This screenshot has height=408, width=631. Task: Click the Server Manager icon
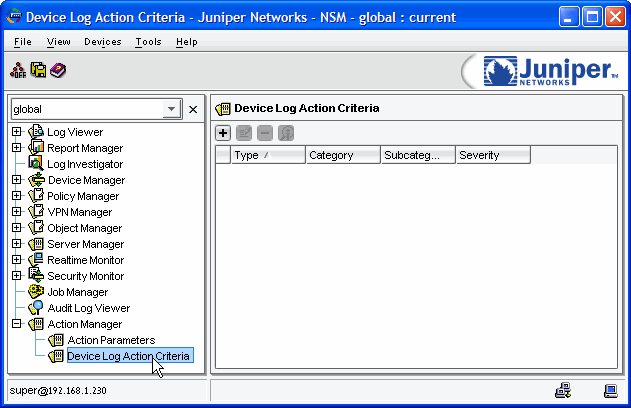coord(36,244)
